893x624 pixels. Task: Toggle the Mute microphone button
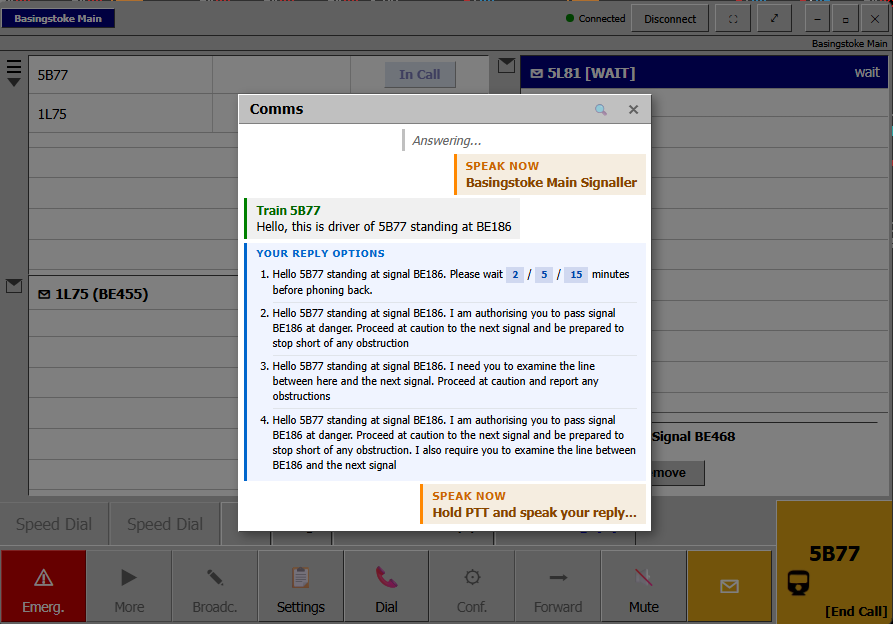644,586
